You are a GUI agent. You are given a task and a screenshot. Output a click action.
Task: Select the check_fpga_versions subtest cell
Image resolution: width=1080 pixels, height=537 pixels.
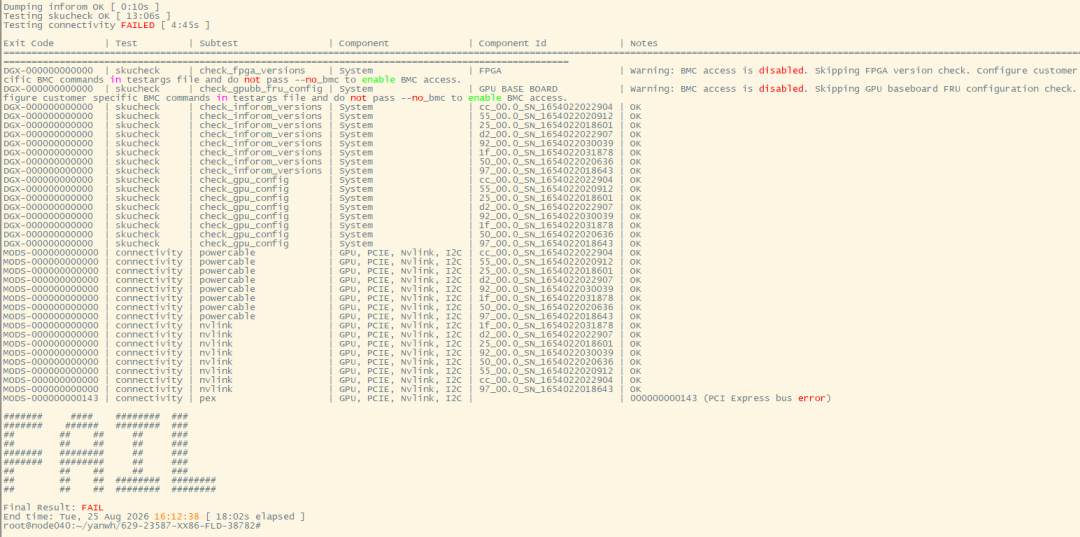252,70
